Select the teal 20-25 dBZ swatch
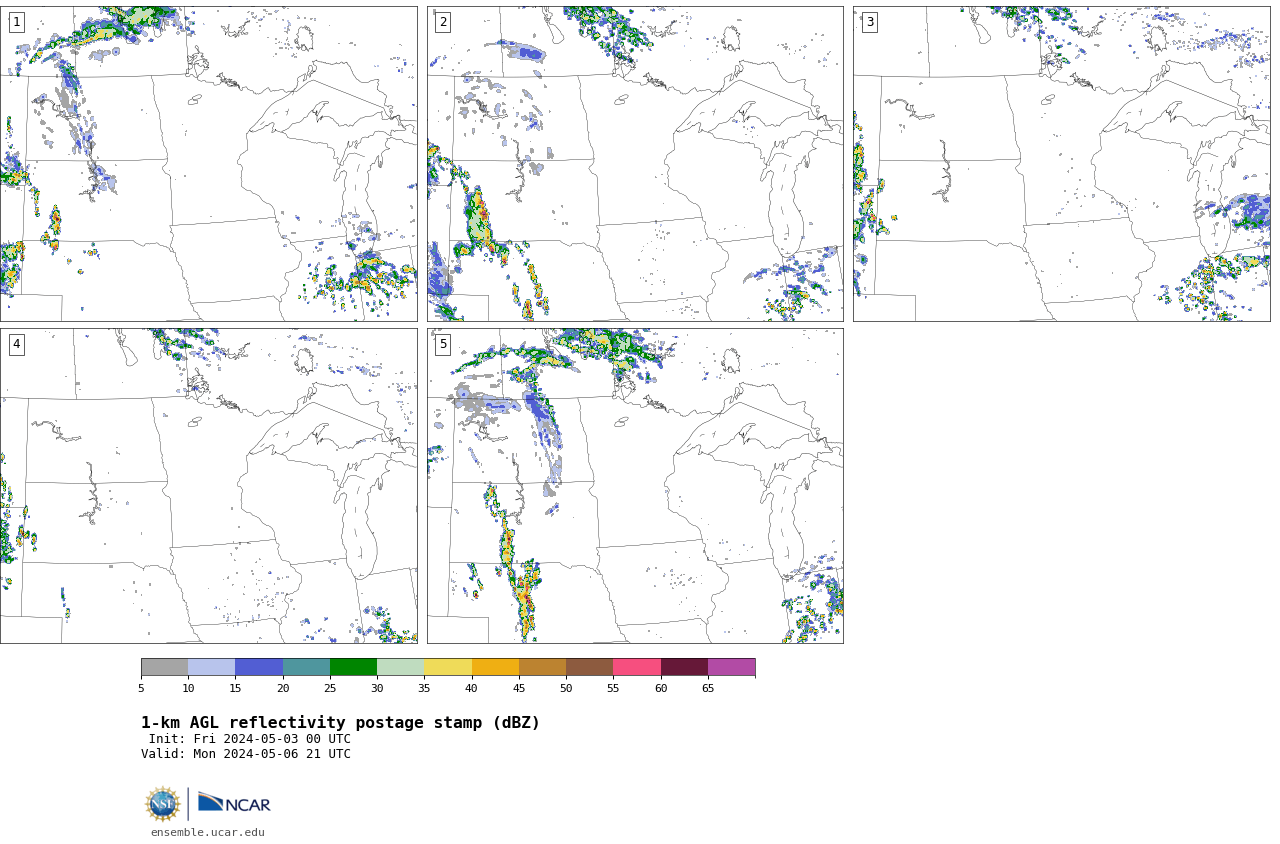The image size is (1280, 844). coord(306,667)
